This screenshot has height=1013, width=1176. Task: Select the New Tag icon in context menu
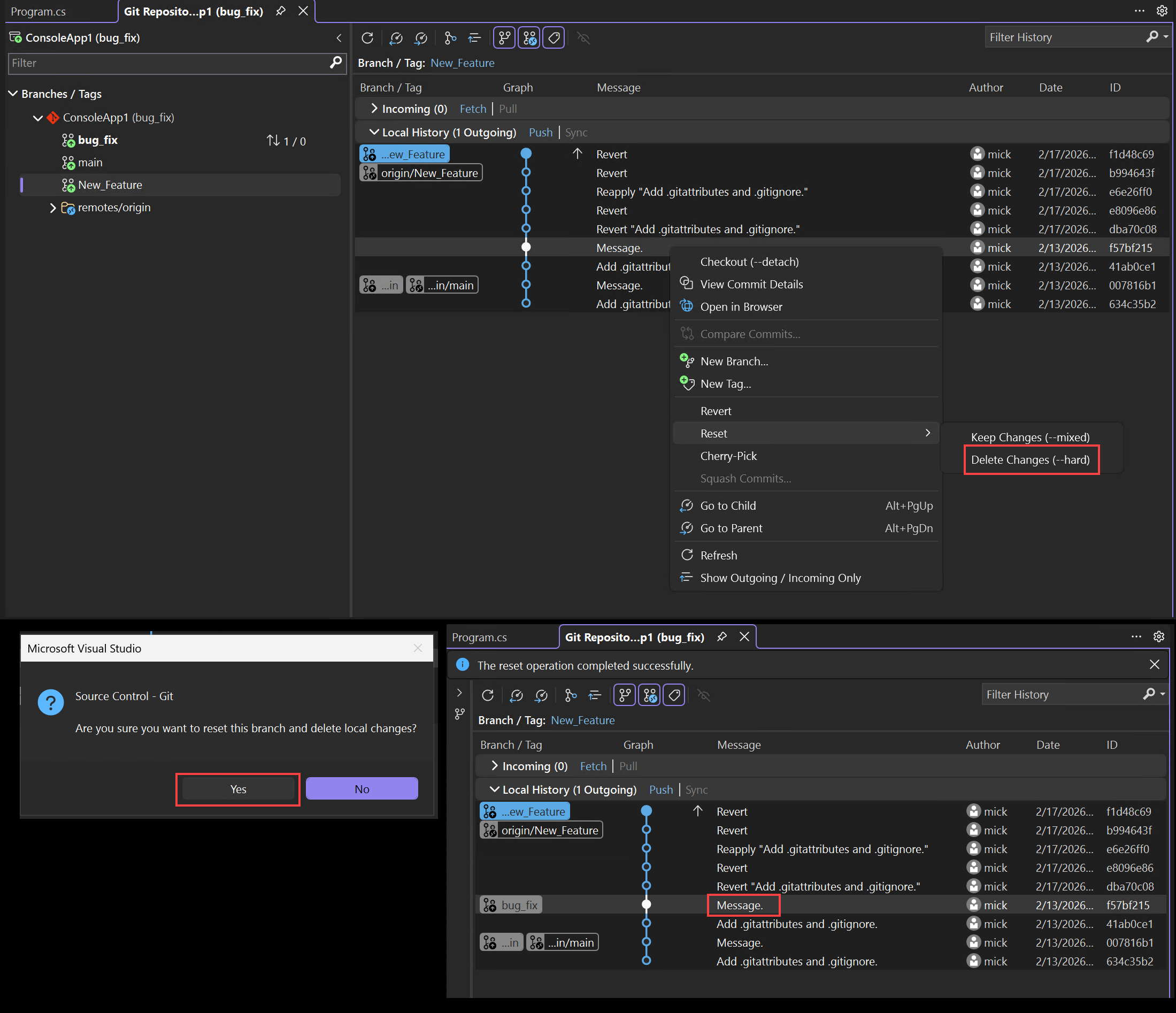(687, 383)
